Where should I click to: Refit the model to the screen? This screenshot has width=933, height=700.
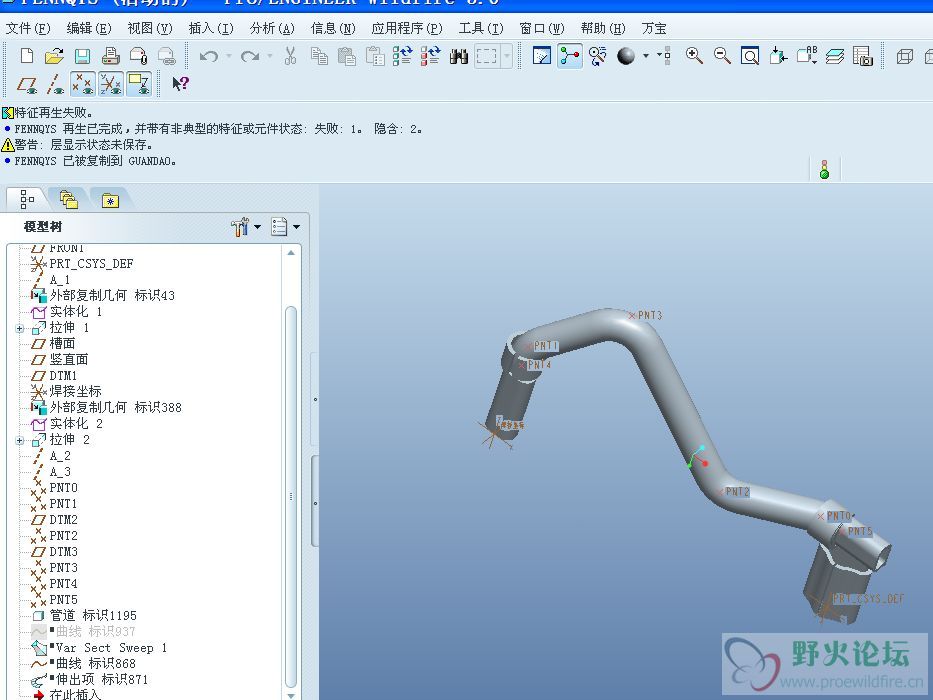point(750,56)
